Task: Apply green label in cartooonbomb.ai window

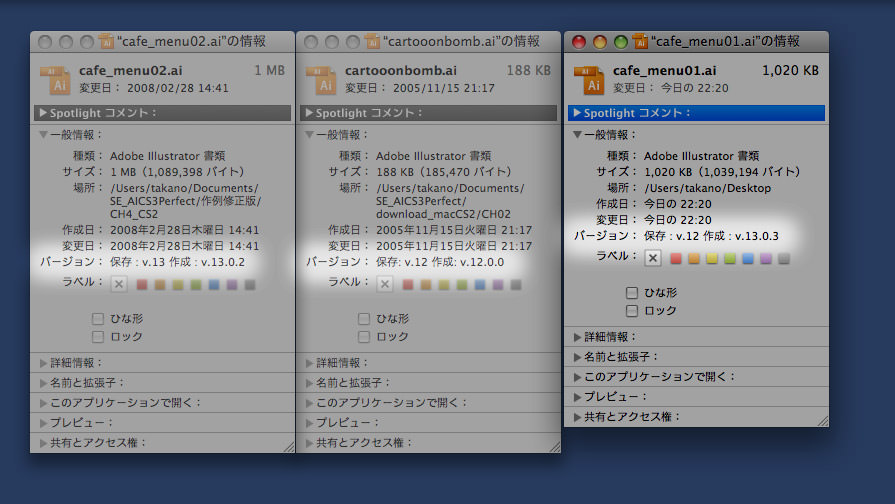Action: 462,284
